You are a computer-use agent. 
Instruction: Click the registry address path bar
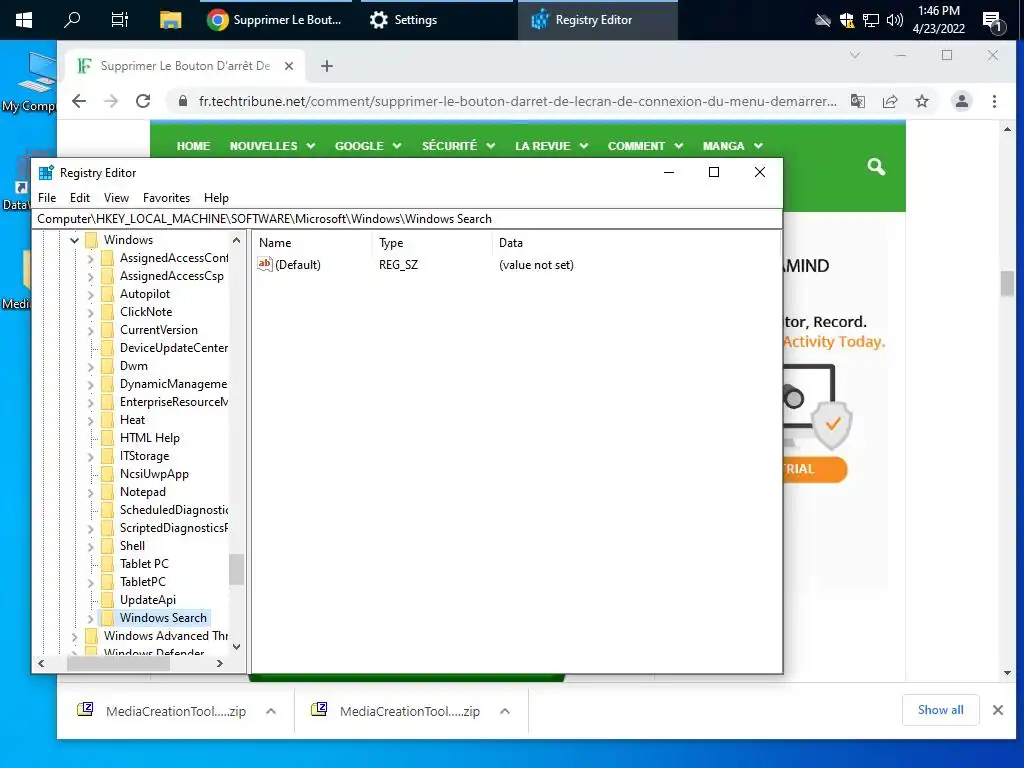pyautogui.click(x=407, y=219)
